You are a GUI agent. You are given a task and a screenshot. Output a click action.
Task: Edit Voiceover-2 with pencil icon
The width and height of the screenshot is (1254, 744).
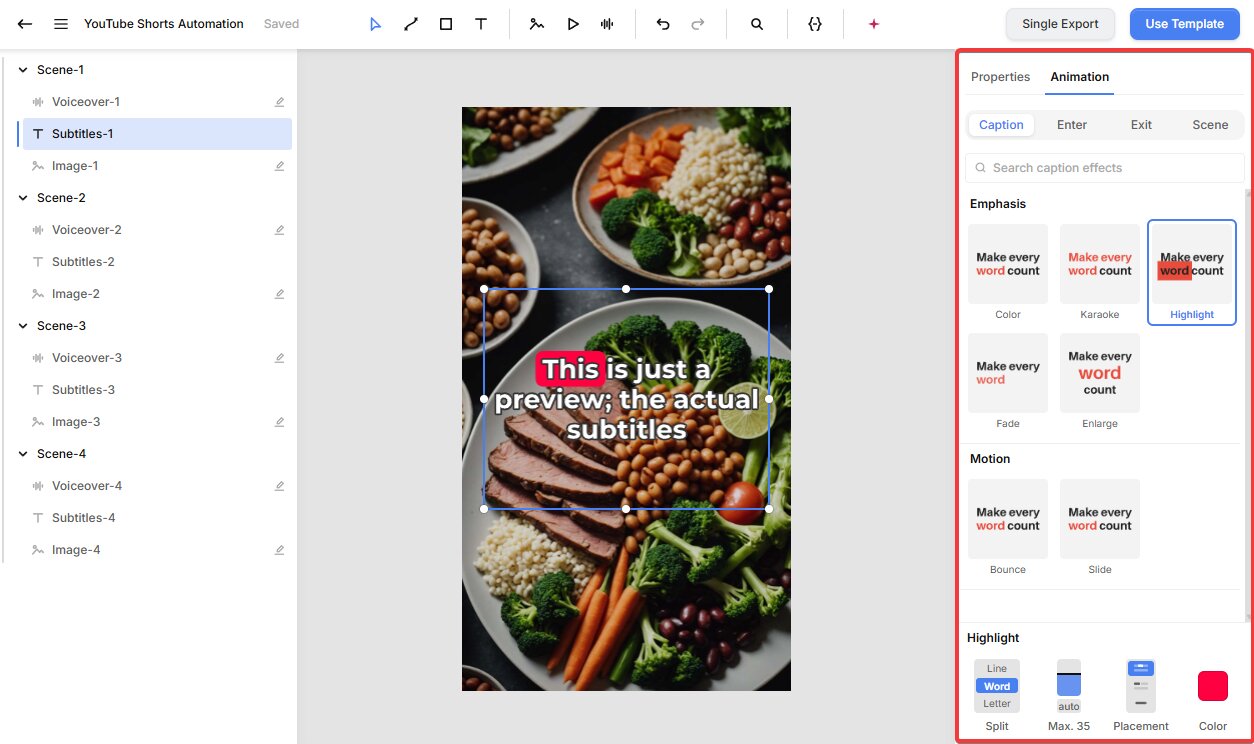[x=280, y=230]
